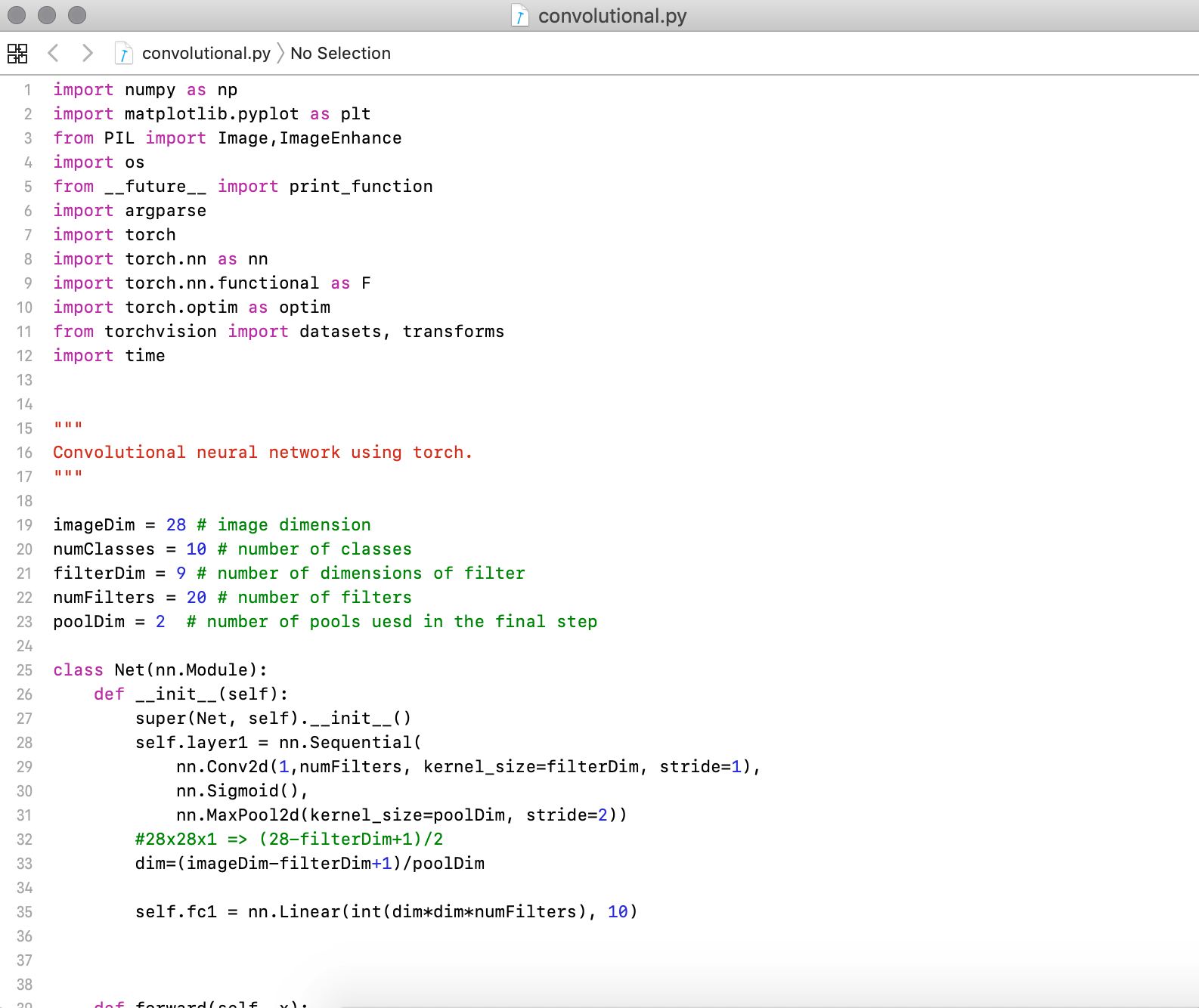
Task: Click the convolutional.py window title
Action: pyautogui.click(x=612, y=16)
